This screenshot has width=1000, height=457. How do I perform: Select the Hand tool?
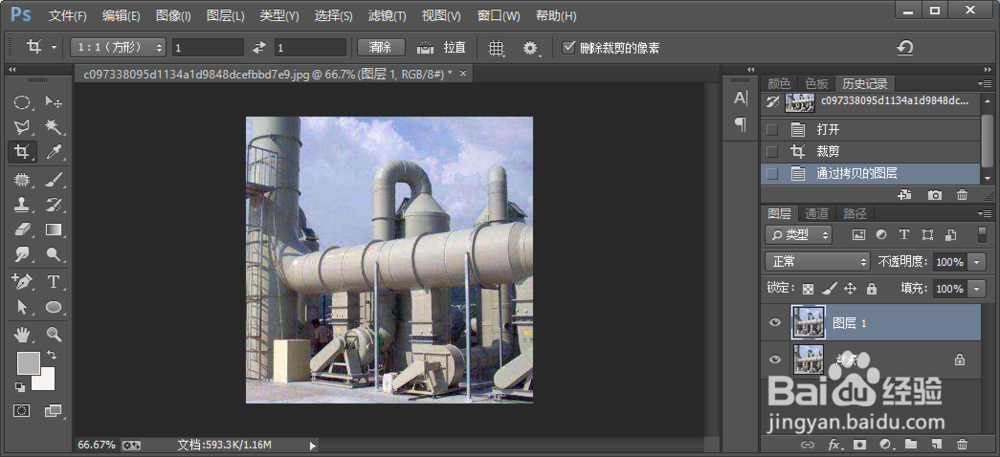click(22, 334)
